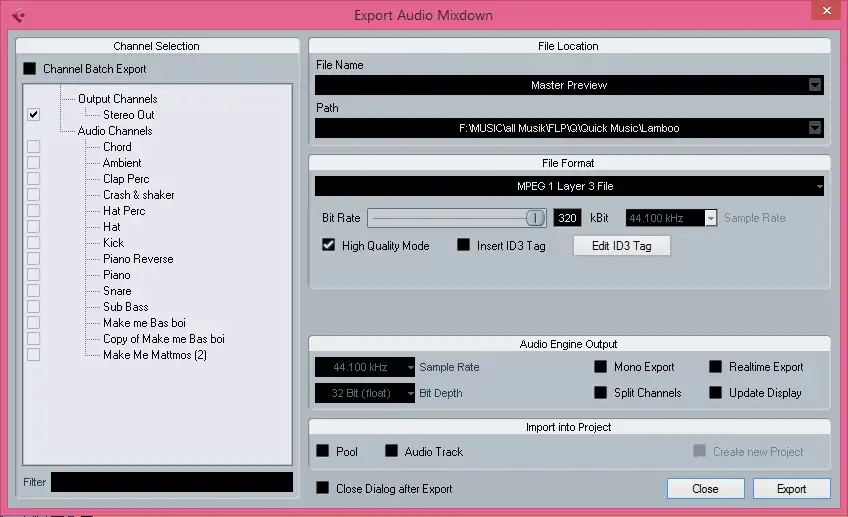
Task: Click the Import into Project section header
Action: coord(569,427)
